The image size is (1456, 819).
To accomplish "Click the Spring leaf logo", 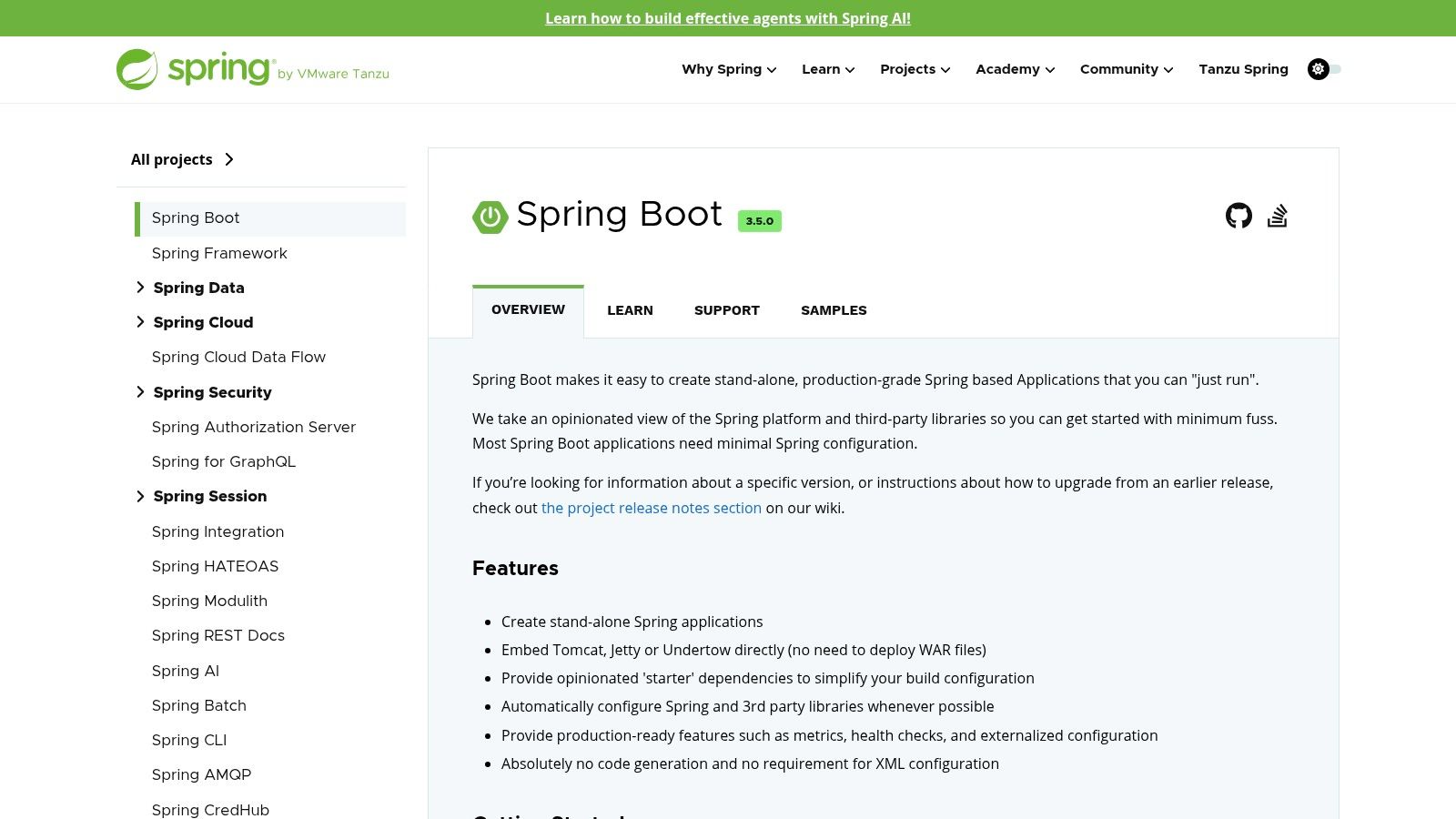I will [137, 69].
